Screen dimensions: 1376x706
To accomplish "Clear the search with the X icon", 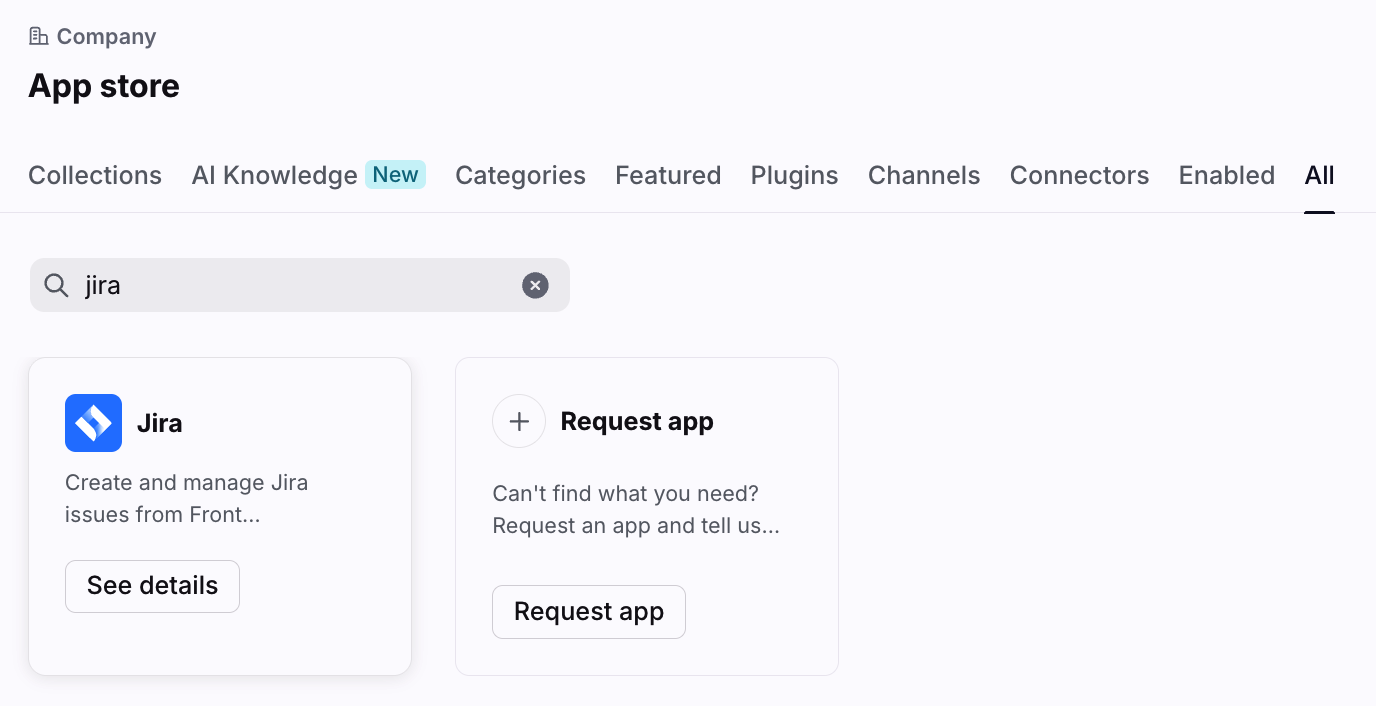I will [x=535, y=286].
